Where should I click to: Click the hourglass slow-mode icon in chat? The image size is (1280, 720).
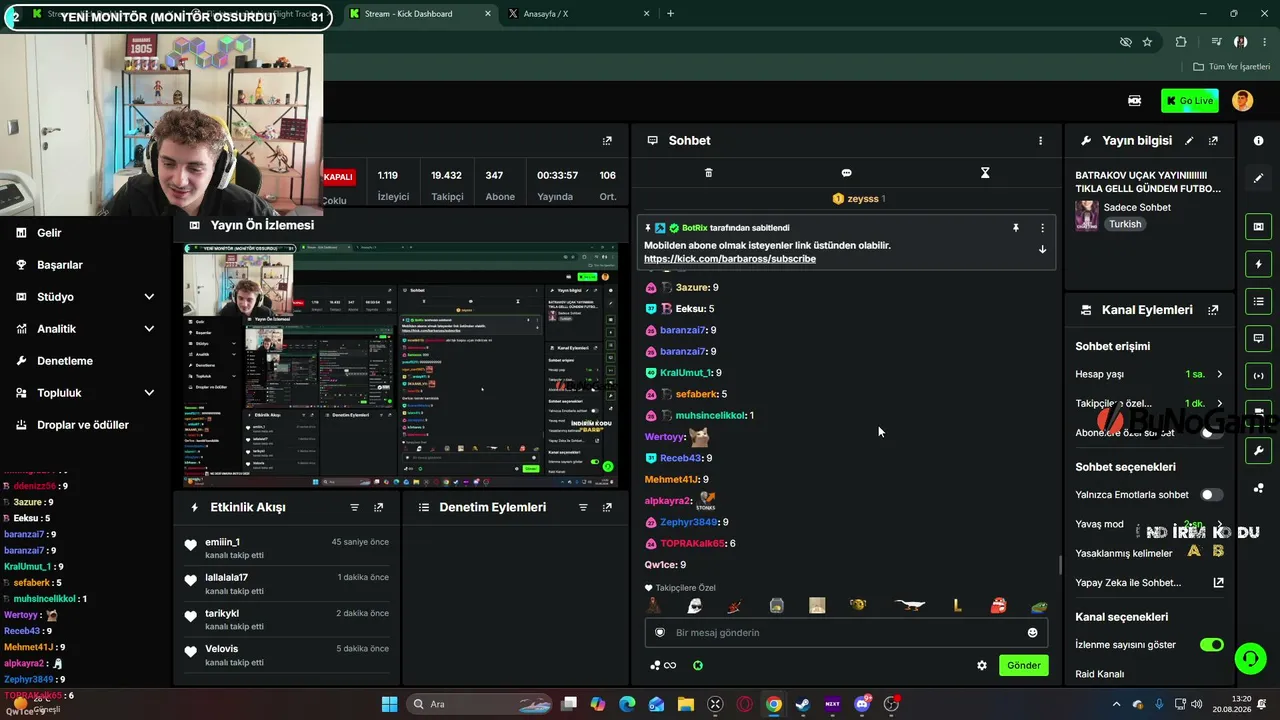985,173
